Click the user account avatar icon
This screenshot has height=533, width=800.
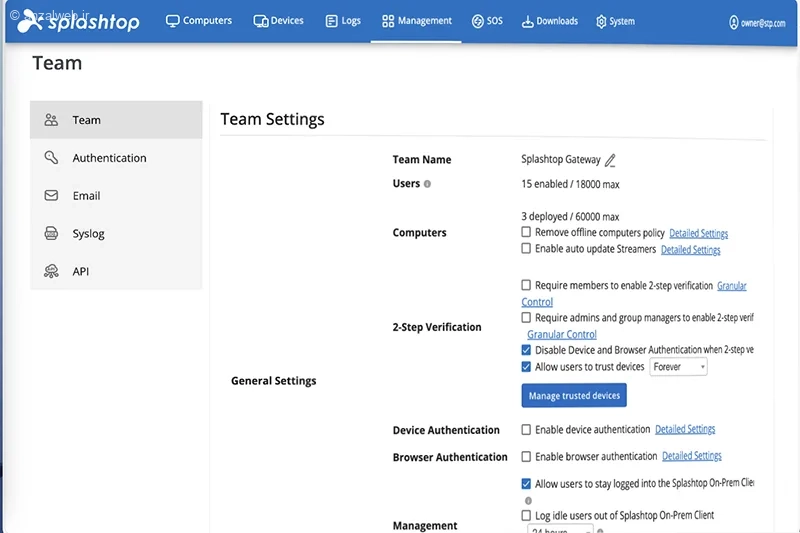(x=733, y=22)
